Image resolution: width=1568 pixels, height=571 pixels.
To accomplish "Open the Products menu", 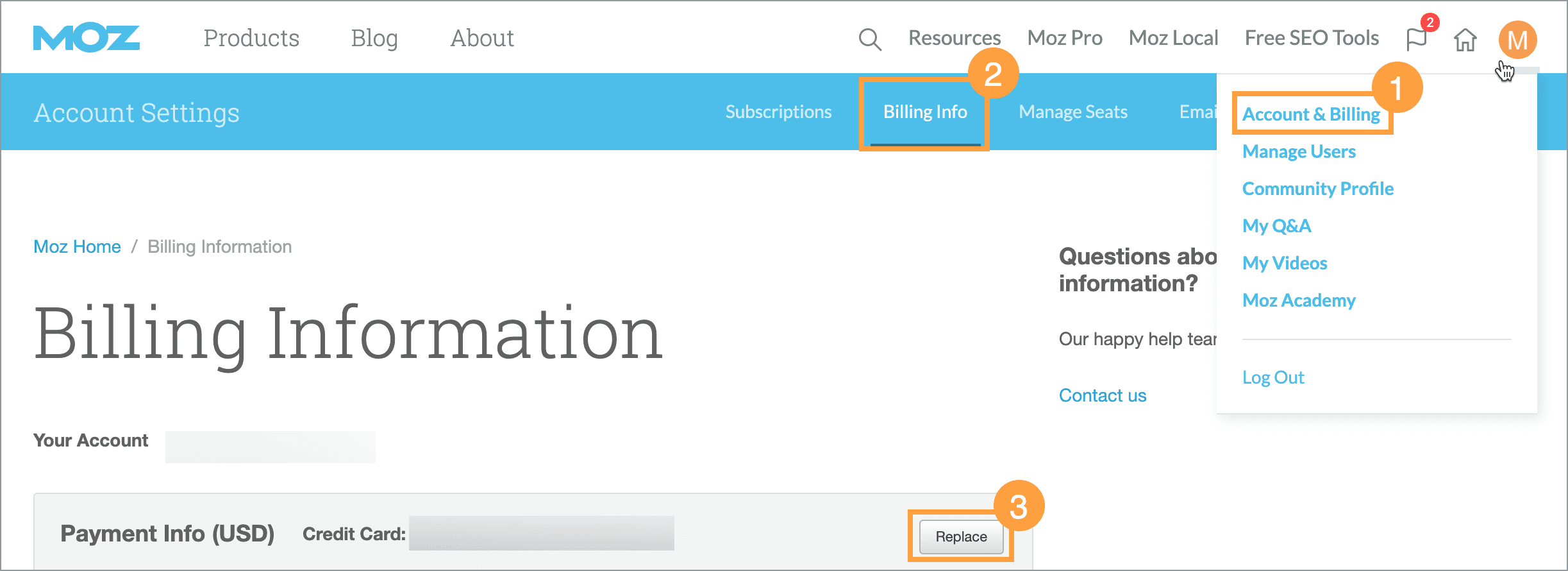I will coord(251,38).
